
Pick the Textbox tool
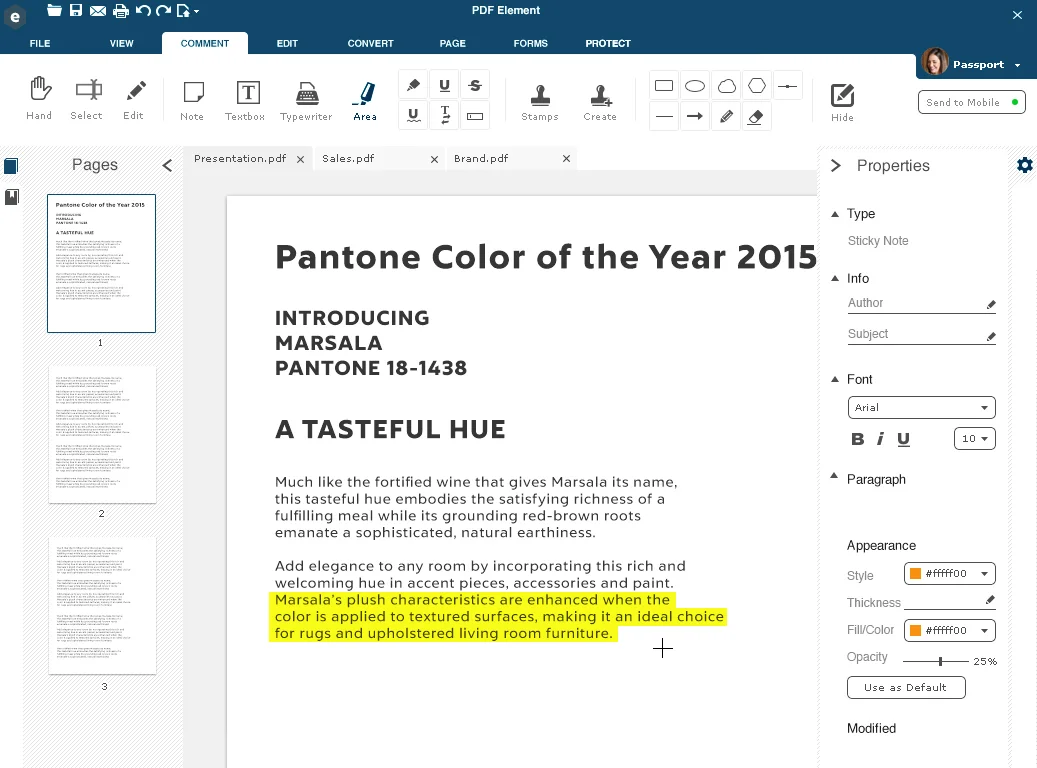245,99
